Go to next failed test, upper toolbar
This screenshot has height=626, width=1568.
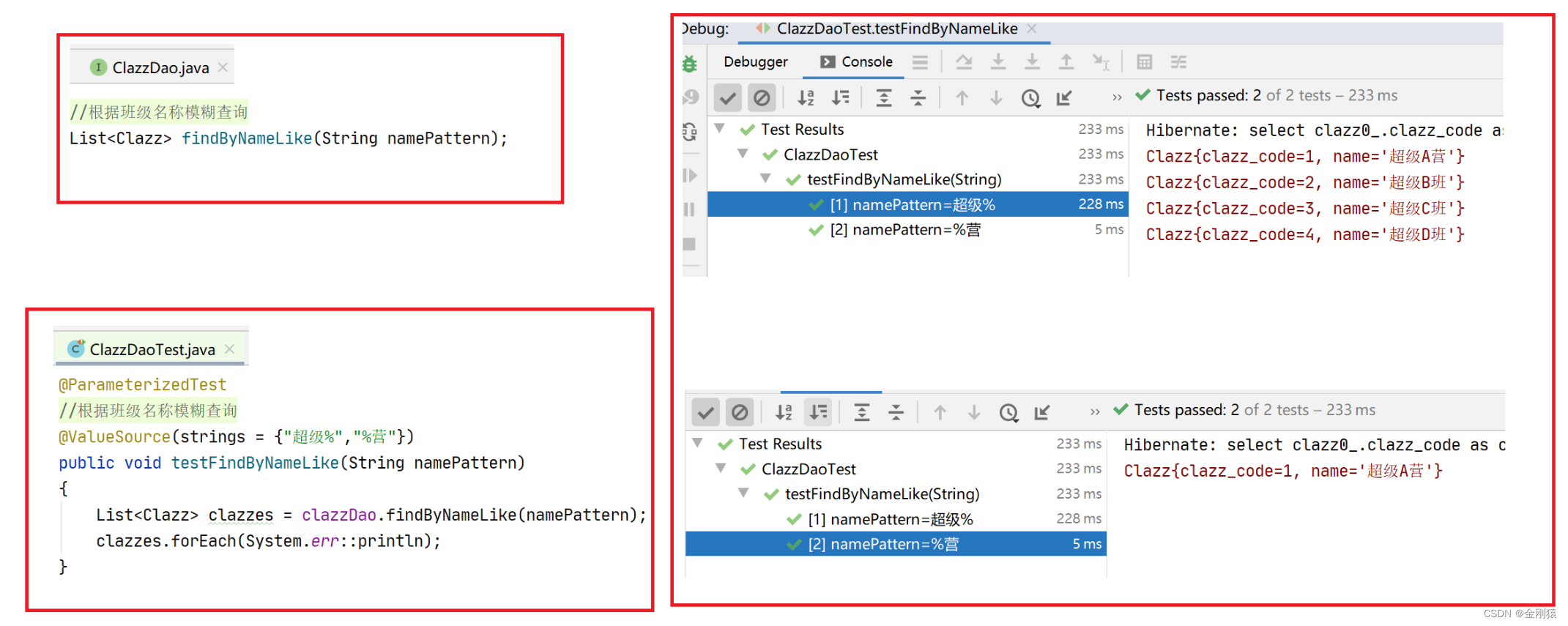point(996,97)
